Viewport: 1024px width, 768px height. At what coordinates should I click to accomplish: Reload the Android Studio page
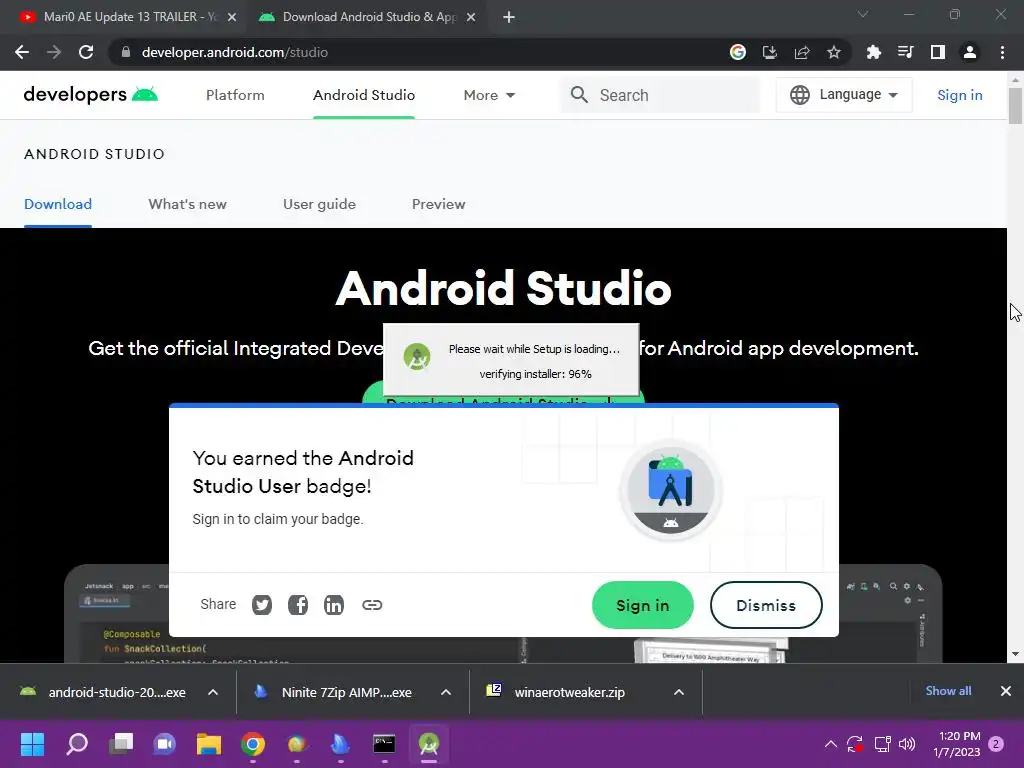[86, 52]
